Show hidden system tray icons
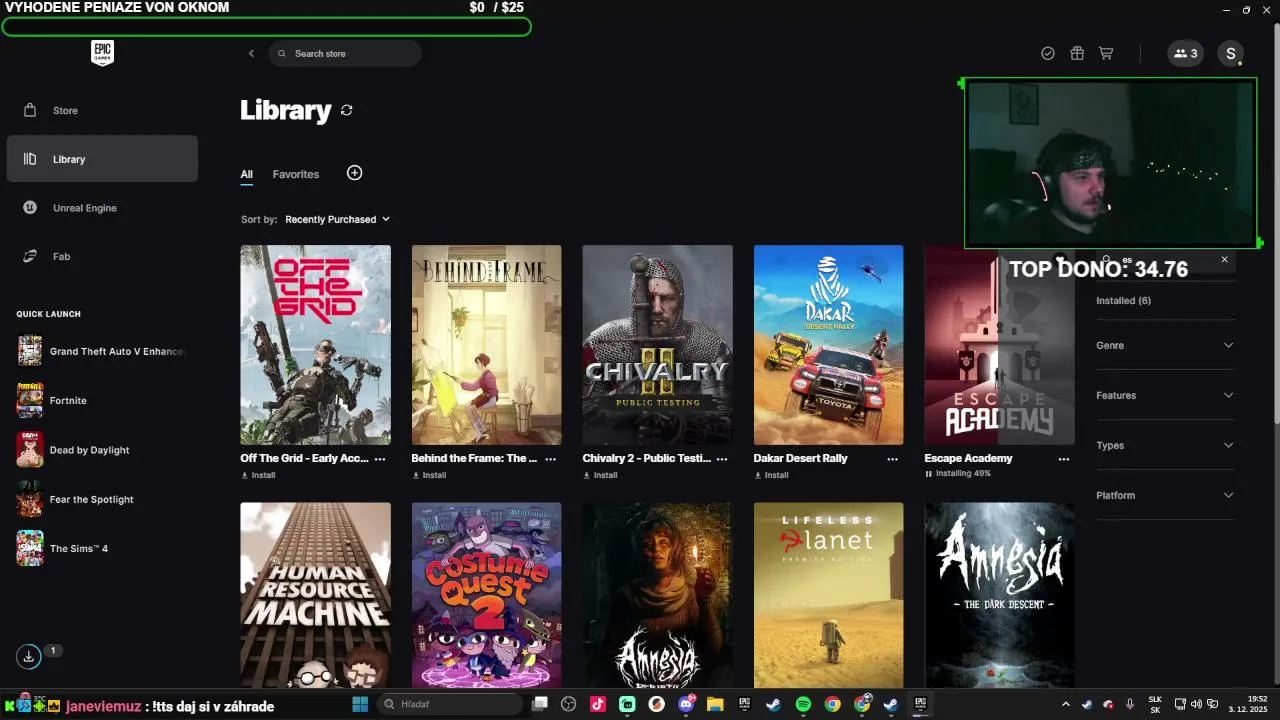1280x720 pixels. pos(1065,704)
